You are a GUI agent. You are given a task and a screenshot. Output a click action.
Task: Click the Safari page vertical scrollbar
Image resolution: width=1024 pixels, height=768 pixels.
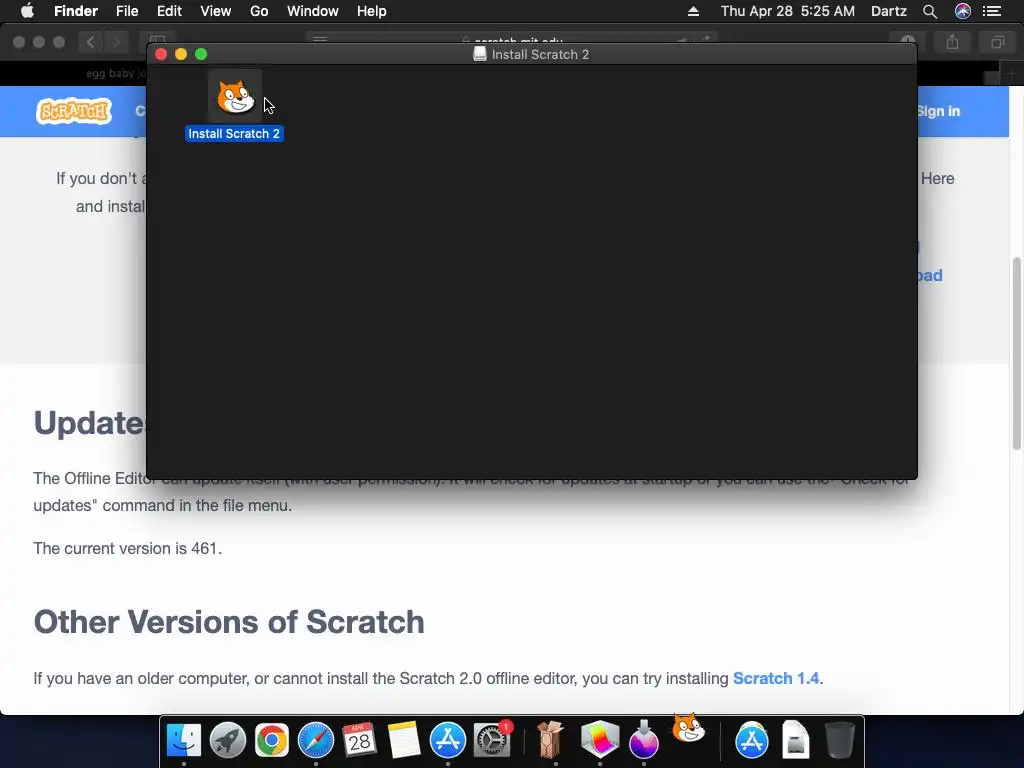[x=1016, y=353]
